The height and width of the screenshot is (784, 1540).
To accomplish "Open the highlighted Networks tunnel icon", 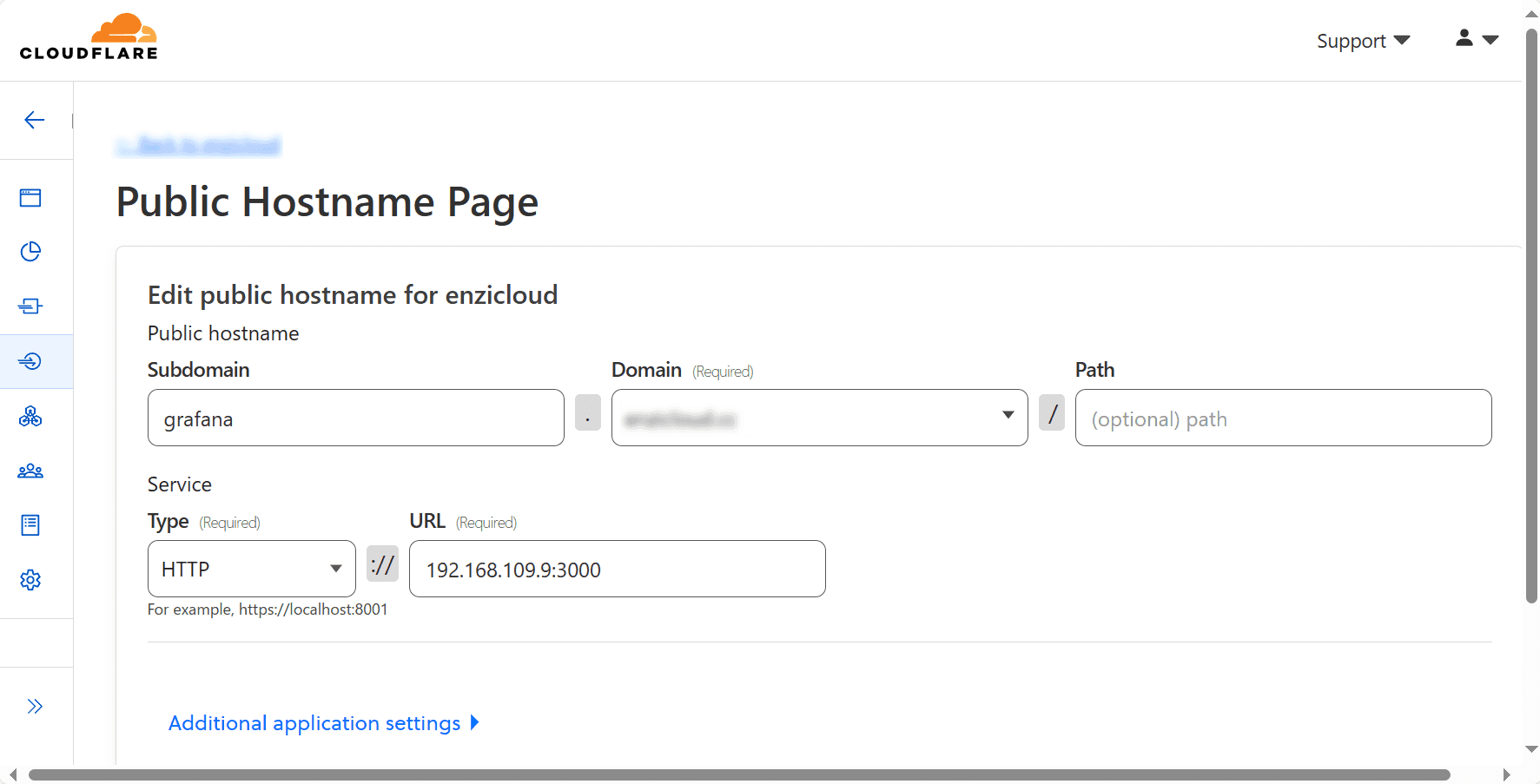I will point(30,361).
